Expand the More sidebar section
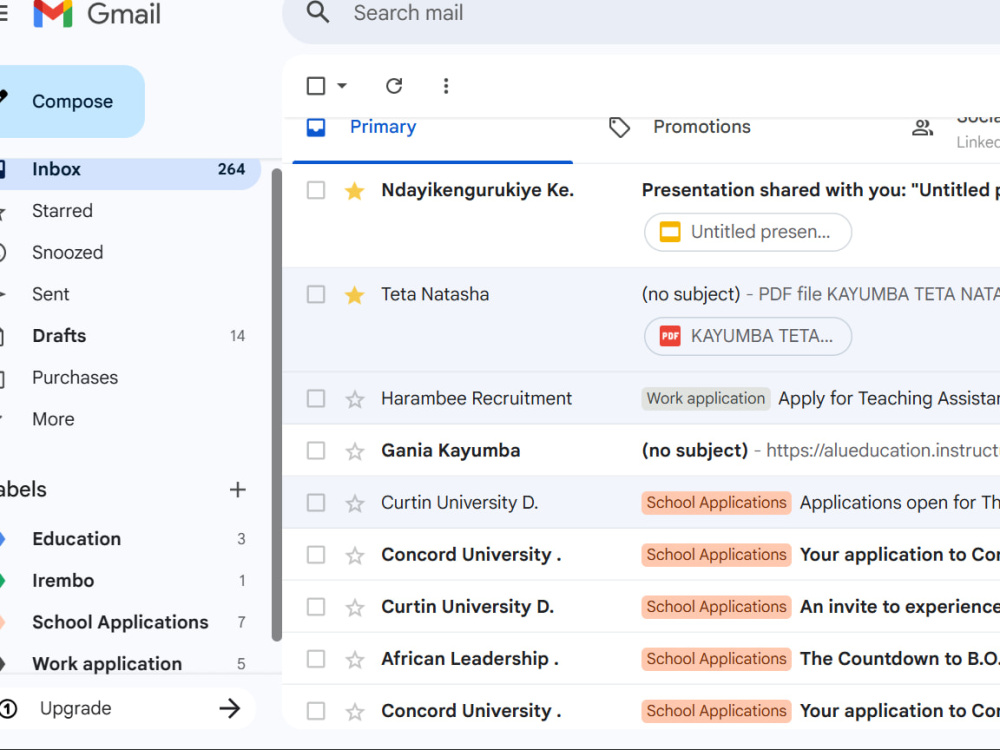 [x=53, y=419]
